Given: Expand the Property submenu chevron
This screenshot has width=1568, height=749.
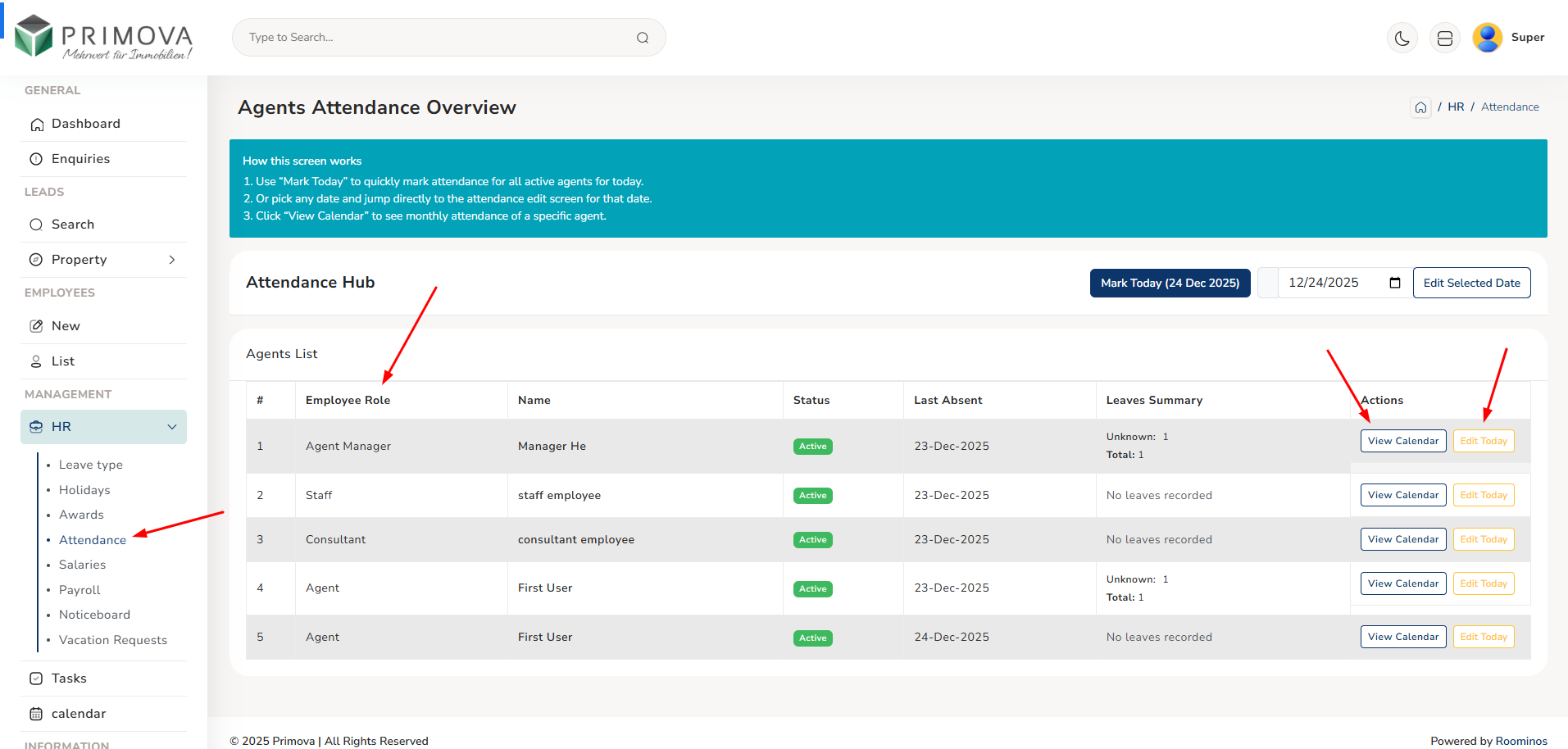Looking at the screenshot, I should [x=172, y=260].
